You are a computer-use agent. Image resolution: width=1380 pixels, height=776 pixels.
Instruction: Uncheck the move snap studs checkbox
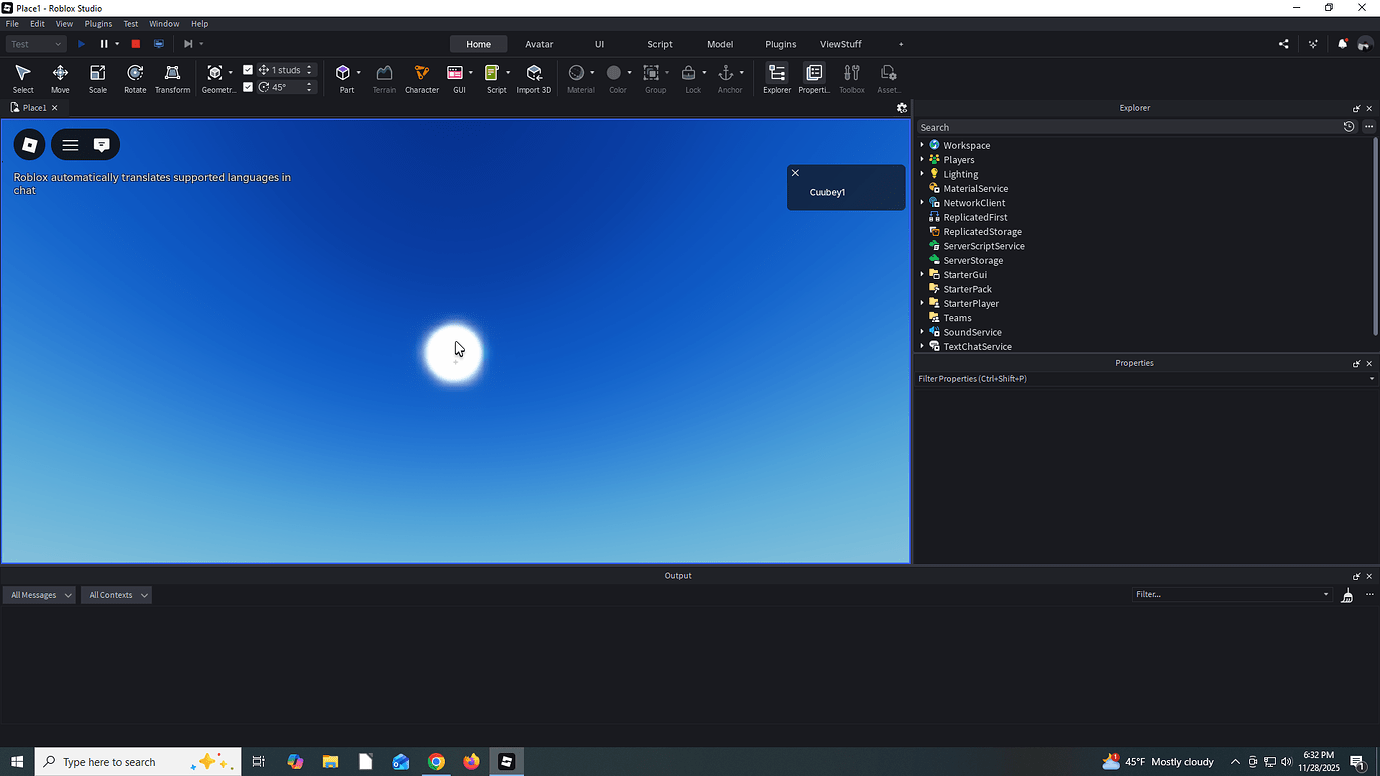coord(248,70)
